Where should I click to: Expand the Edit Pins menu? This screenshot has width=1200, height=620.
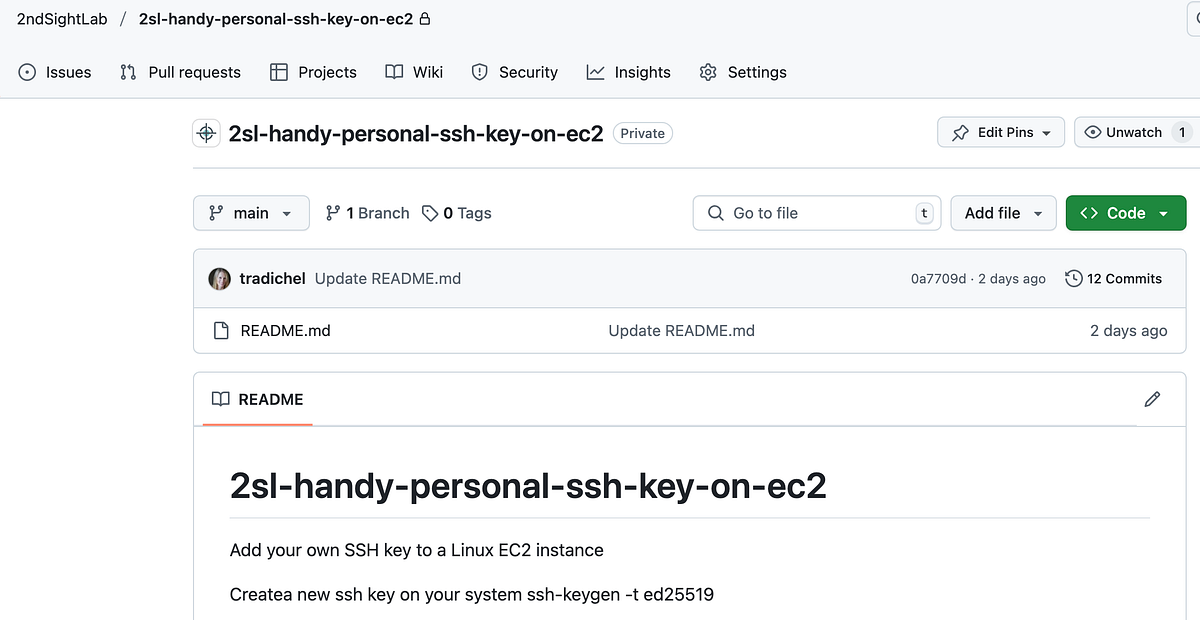pos(1000,132)
